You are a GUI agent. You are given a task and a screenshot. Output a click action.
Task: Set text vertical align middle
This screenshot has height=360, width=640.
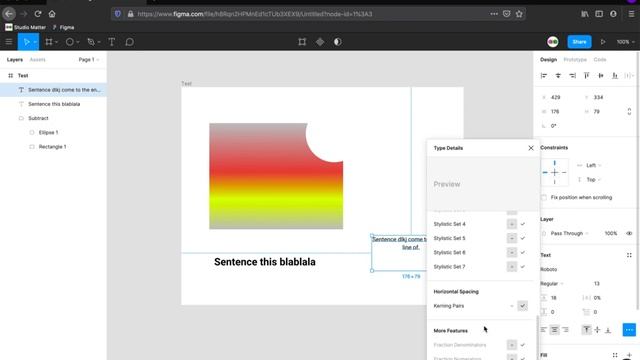click(x=597, y=330)
